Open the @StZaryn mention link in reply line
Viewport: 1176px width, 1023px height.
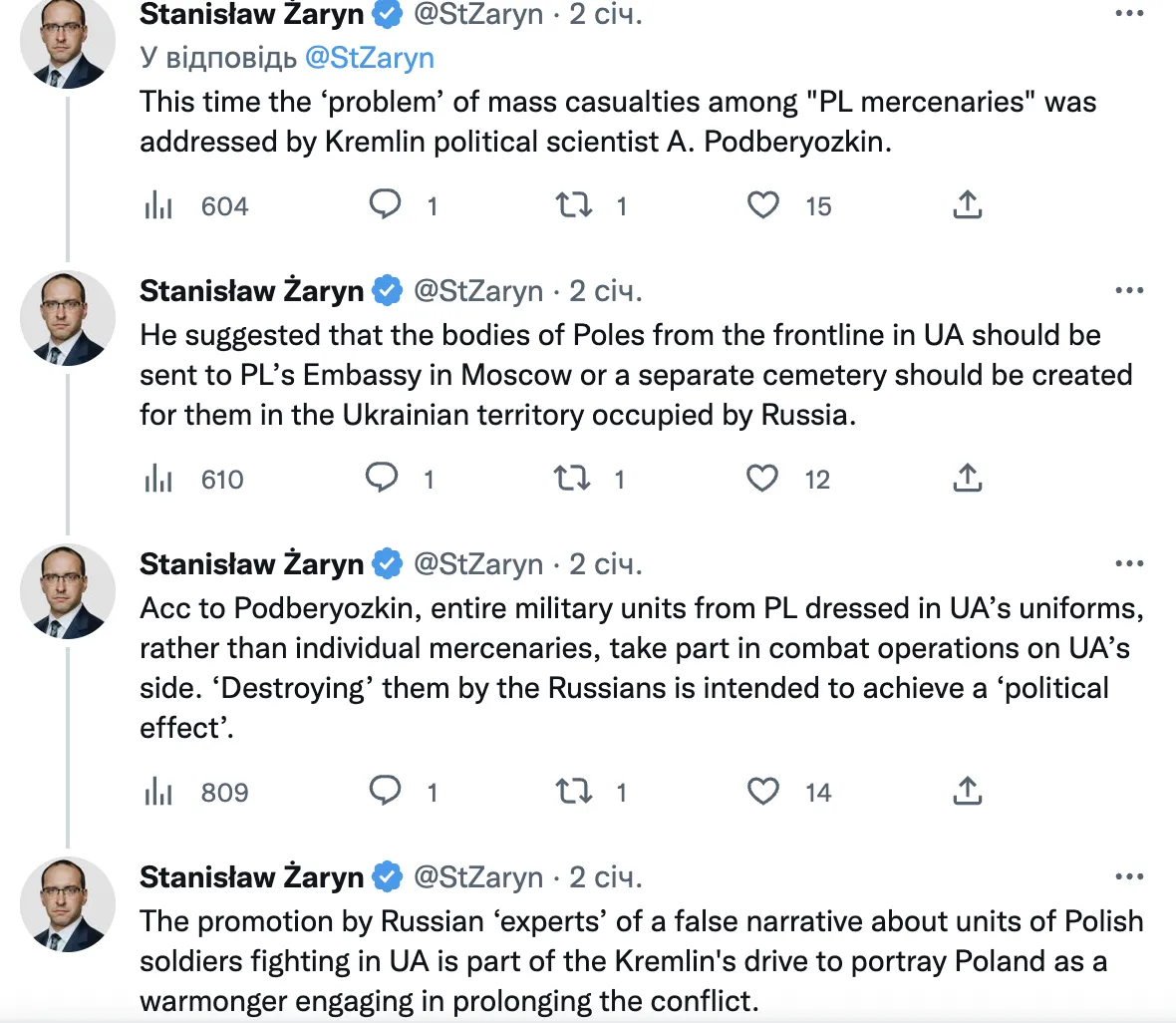(x=370, y=57)
